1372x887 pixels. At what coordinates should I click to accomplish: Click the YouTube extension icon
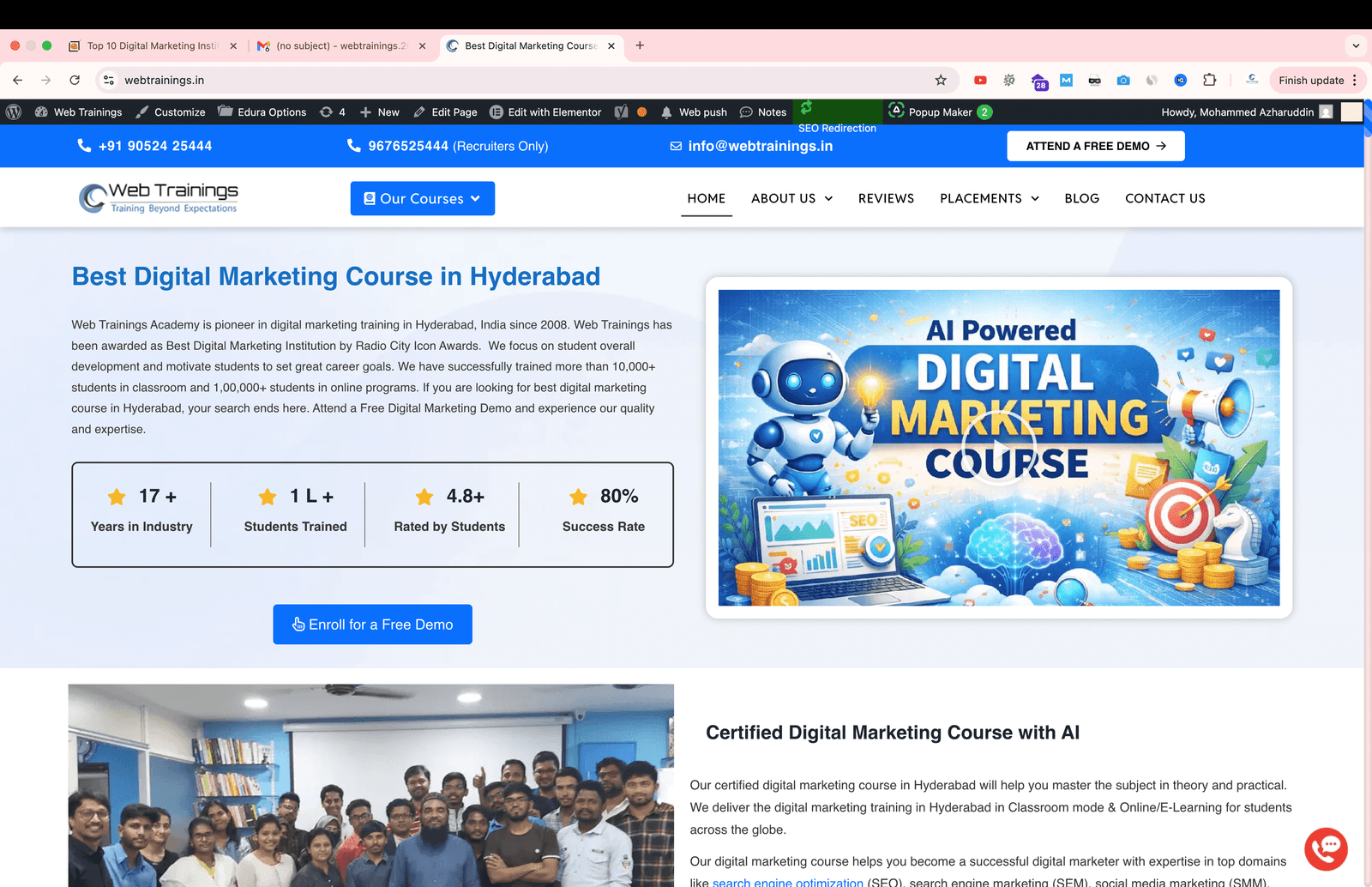[980, 81]
